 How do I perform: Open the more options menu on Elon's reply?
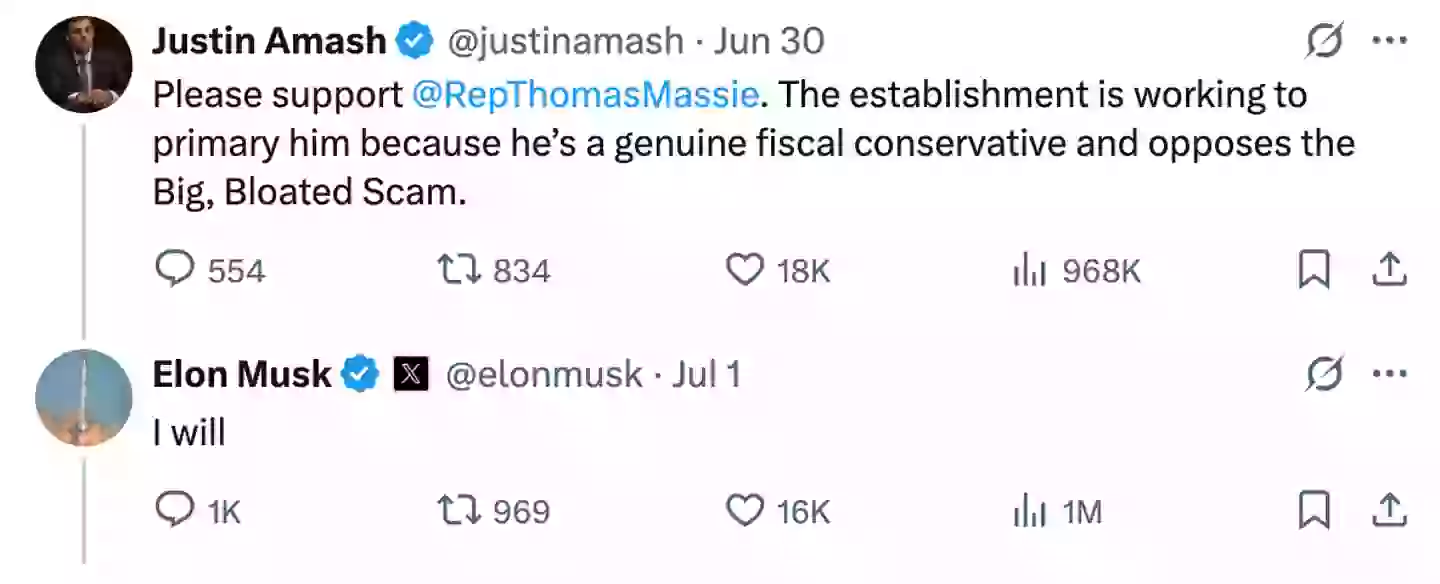click(x=1390, y=373)
